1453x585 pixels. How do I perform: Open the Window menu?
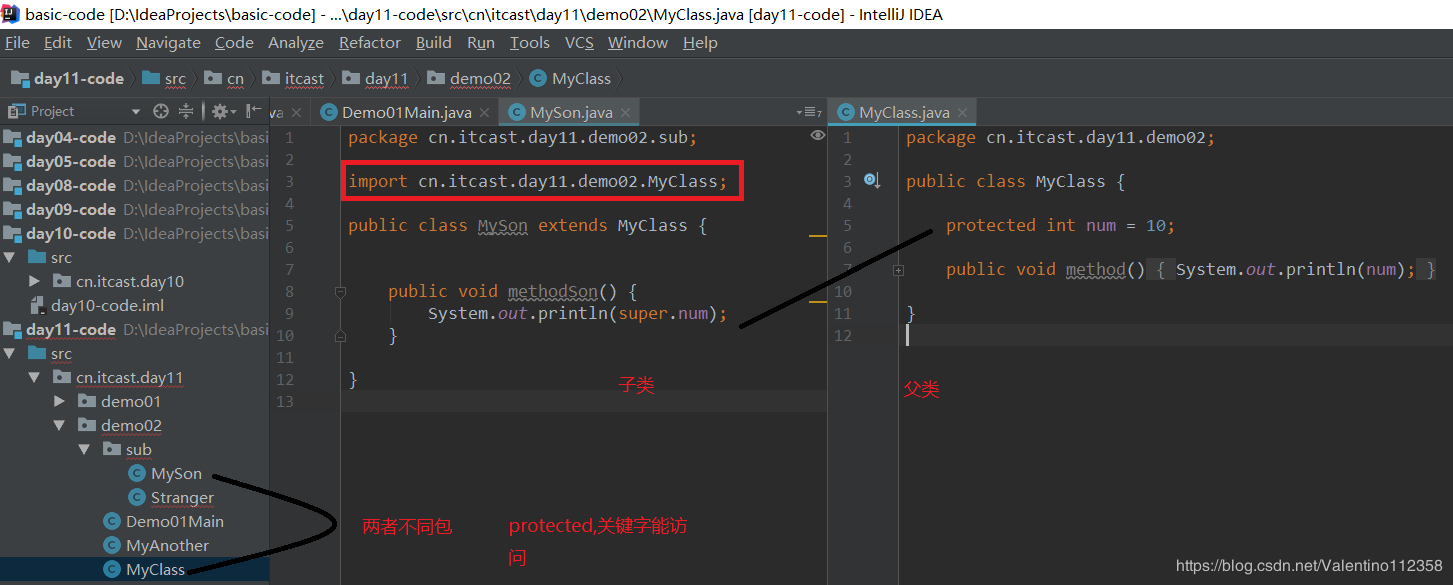(x=638, y=43)
